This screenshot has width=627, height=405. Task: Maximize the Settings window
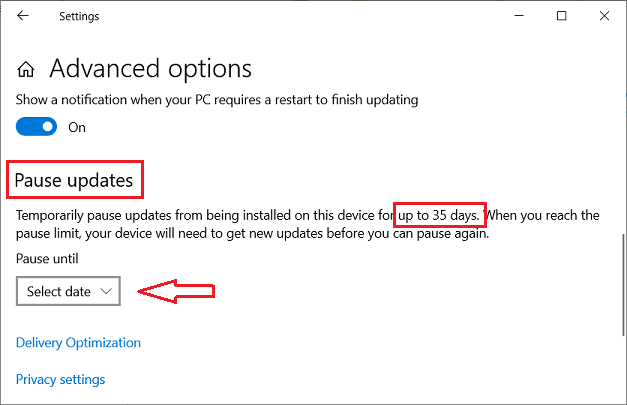point(562,16)
